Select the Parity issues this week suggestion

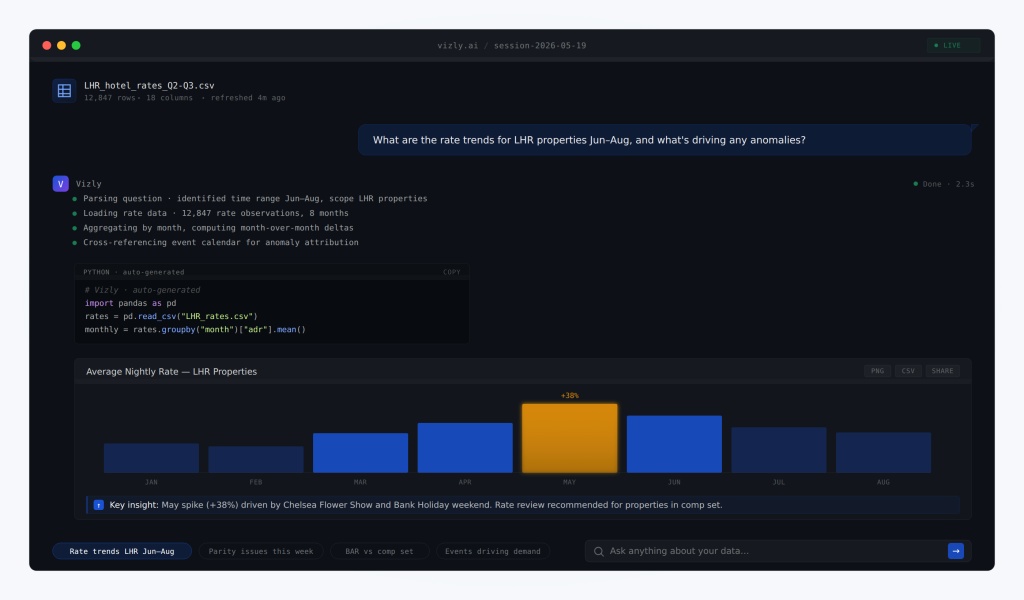click(261, 551)
